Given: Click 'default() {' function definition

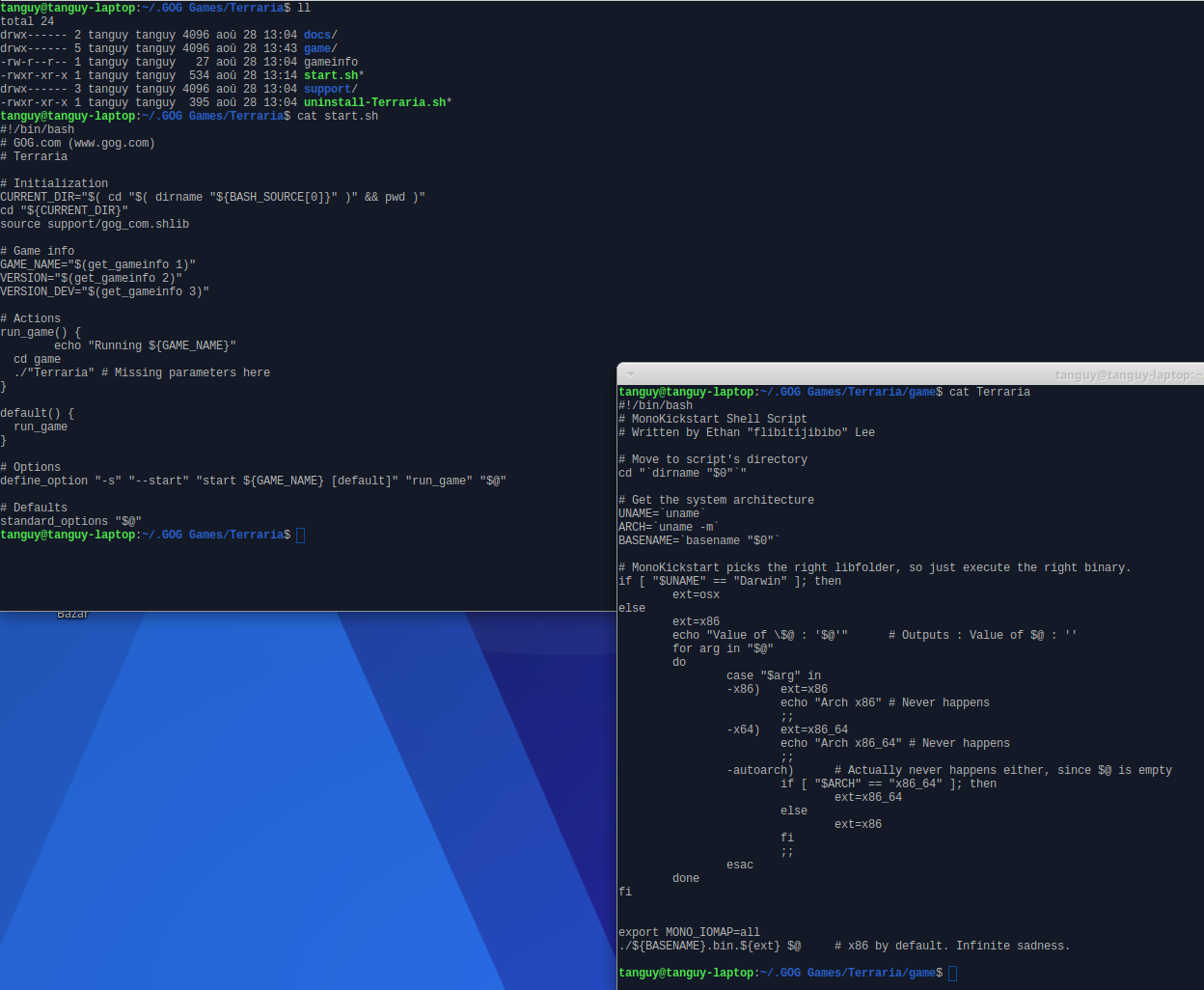Looking at the screenshot, I should (37, 413).
